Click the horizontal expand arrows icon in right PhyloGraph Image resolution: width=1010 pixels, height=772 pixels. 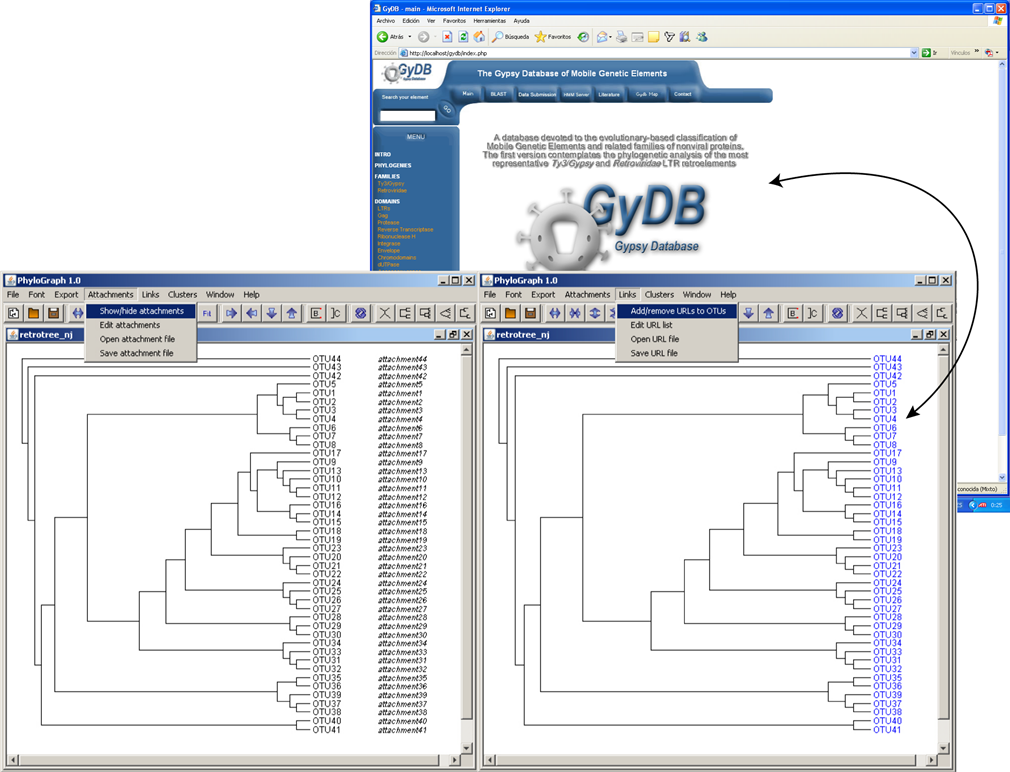click(x=555, y=314)
